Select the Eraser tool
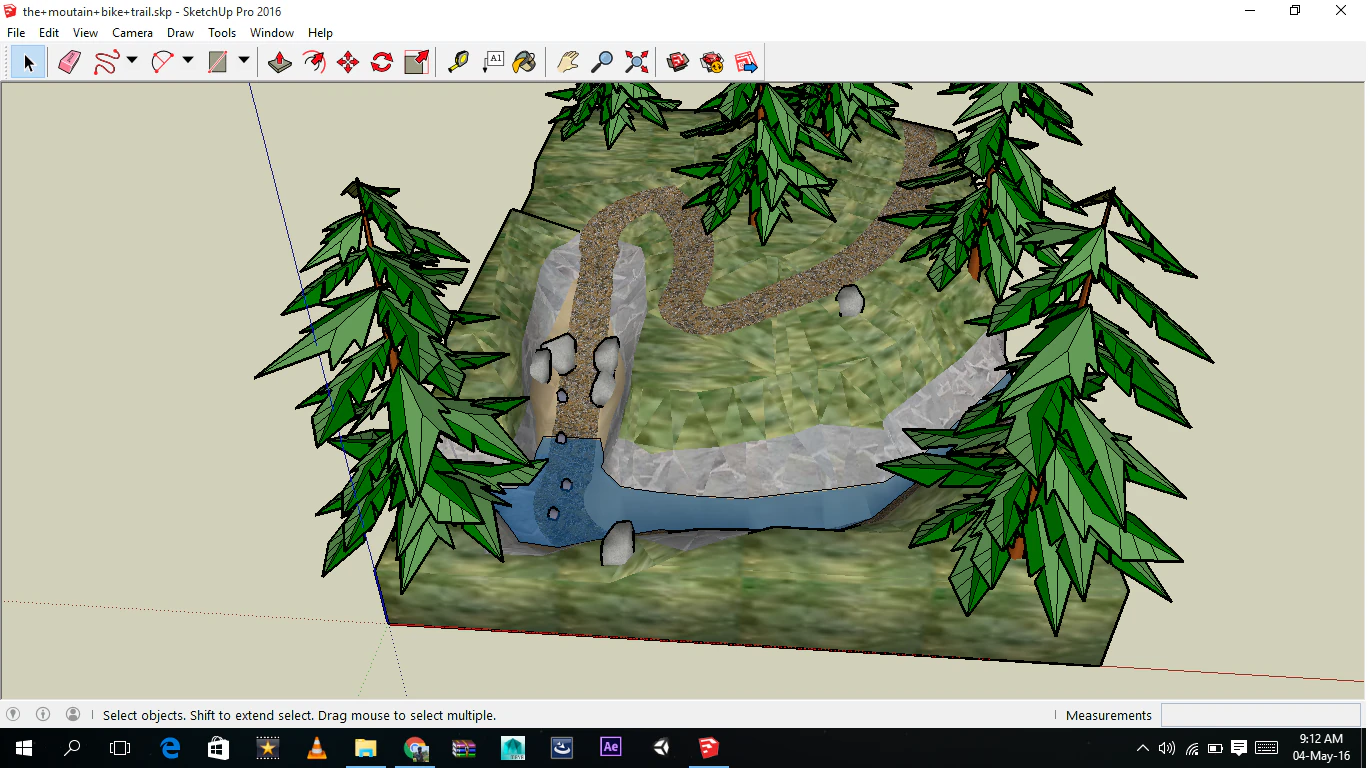 coord(69,63)
